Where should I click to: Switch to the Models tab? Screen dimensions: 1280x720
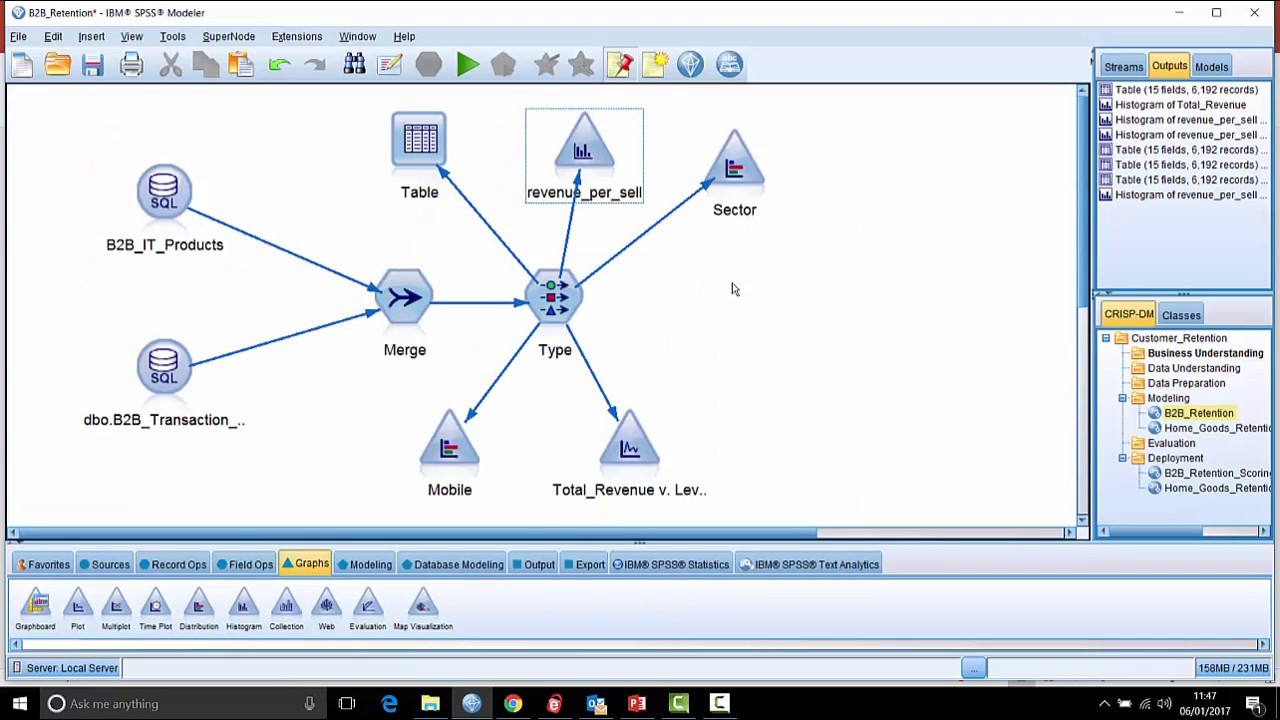tap(1211, 67)
